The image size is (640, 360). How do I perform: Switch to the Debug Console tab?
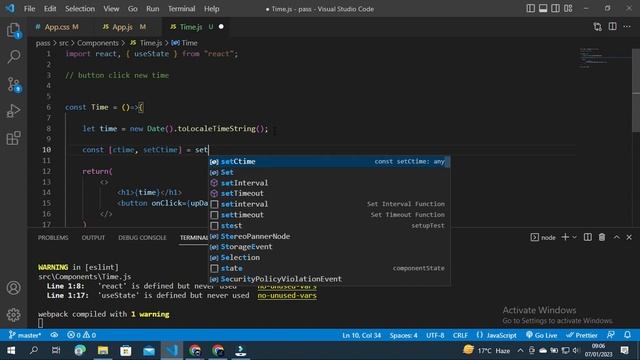[x=142, y=238]
